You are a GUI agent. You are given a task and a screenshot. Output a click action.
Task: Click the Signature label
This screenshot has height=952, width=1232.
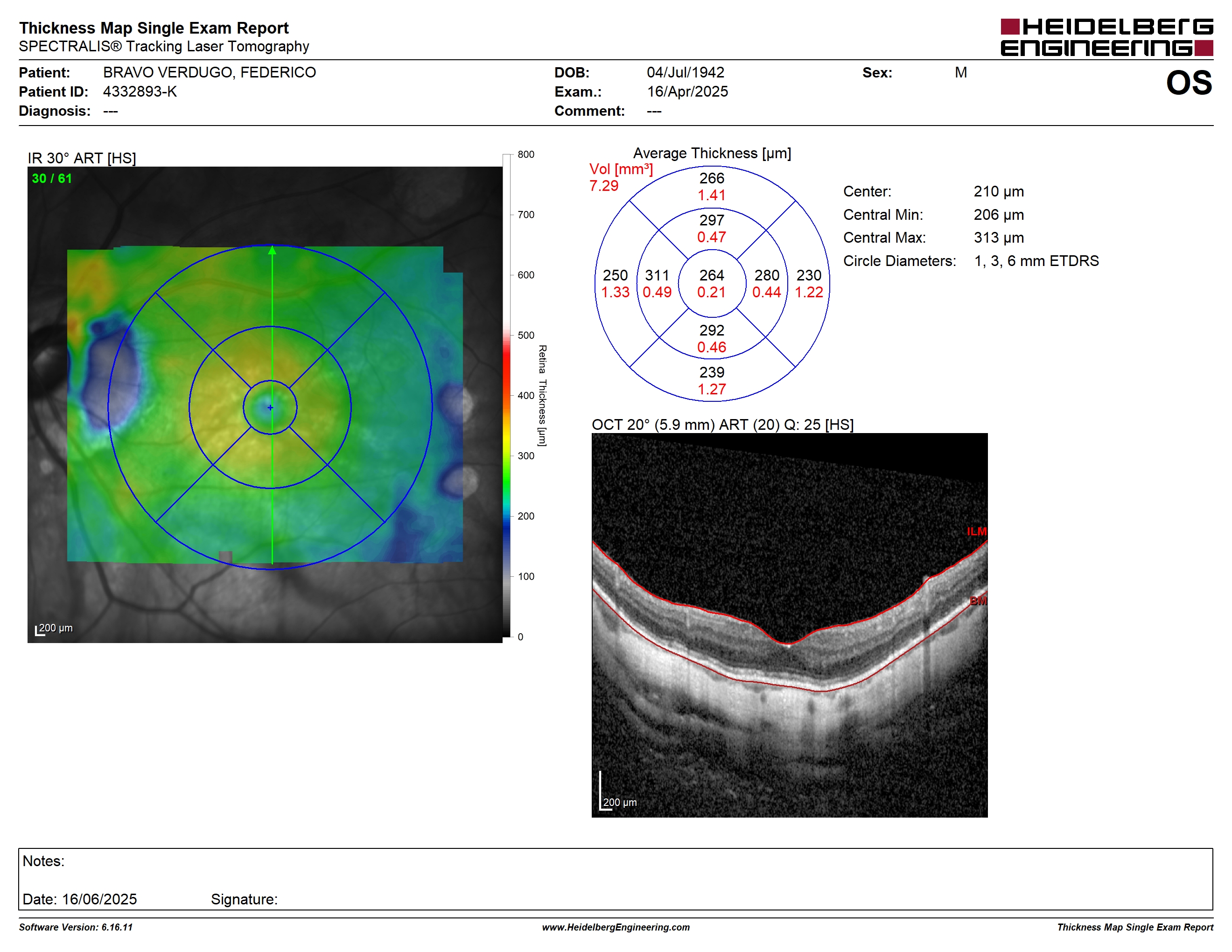[244, 899]
